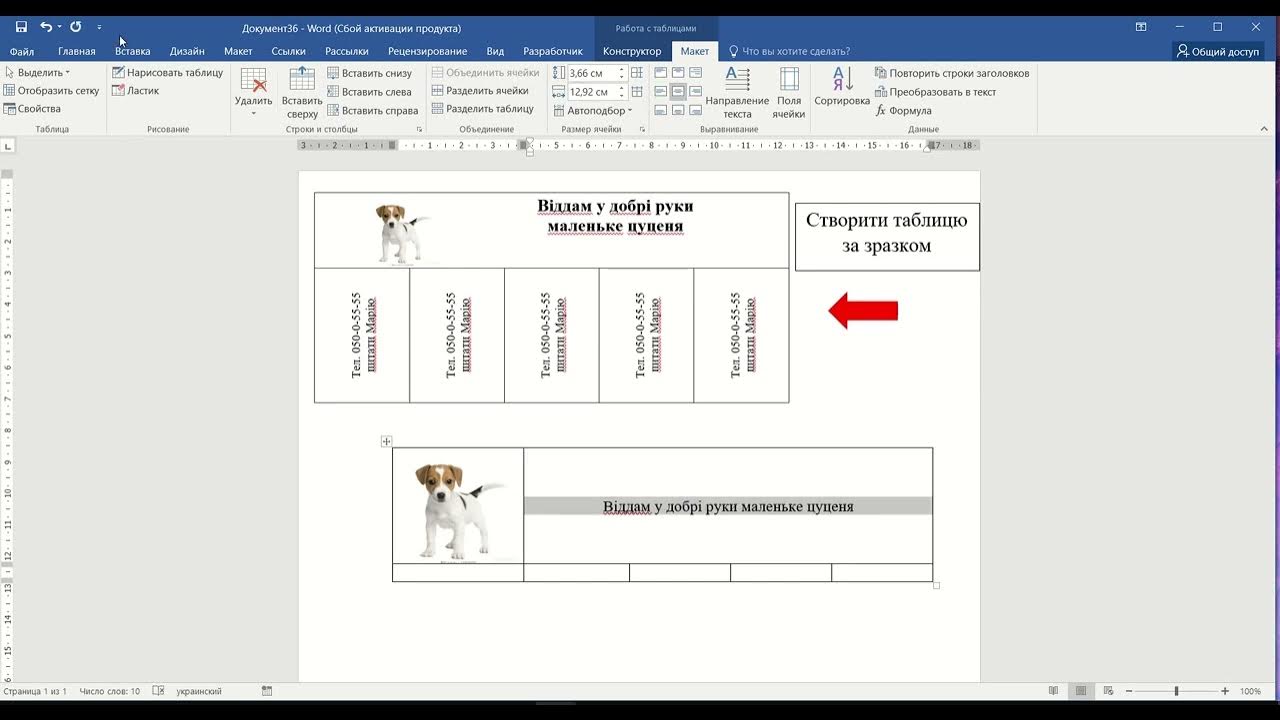Open Sort (Сортировка) dialog
The width and height of the screenshot is (1280, 720).
(842, 87)
